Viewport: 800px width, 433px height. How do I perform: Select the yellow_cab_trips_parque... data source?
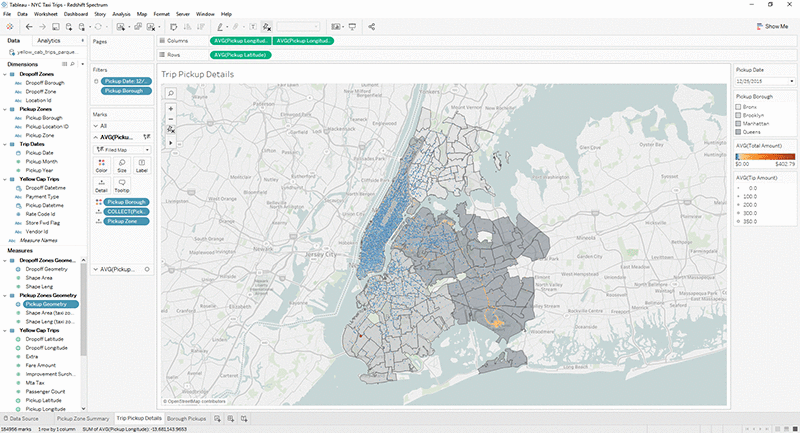(x=43, y=52)
